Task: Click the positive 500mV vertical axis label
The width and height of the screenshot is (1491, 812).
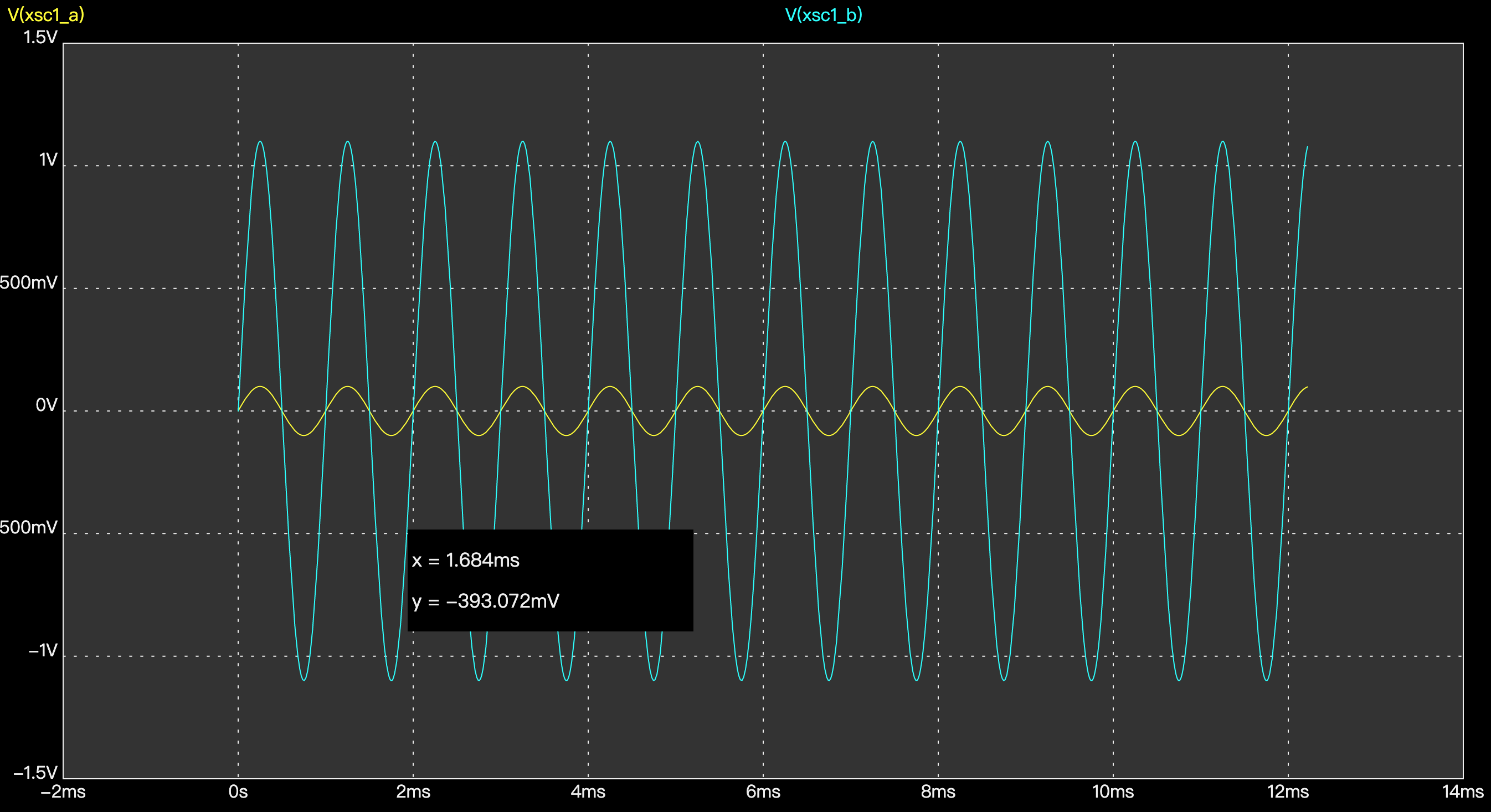Action: click(x=29, y=282)
